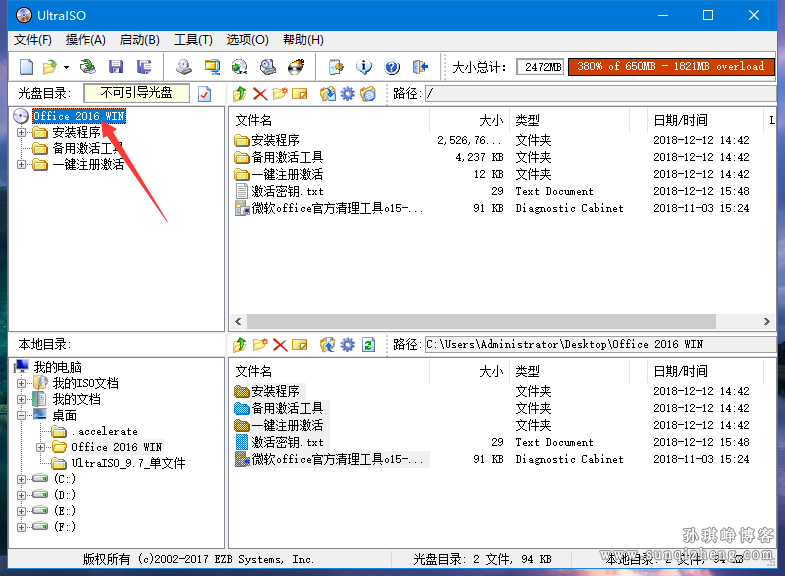Click the Open file folder icon

pyautogui.click(x=50, y=67)
